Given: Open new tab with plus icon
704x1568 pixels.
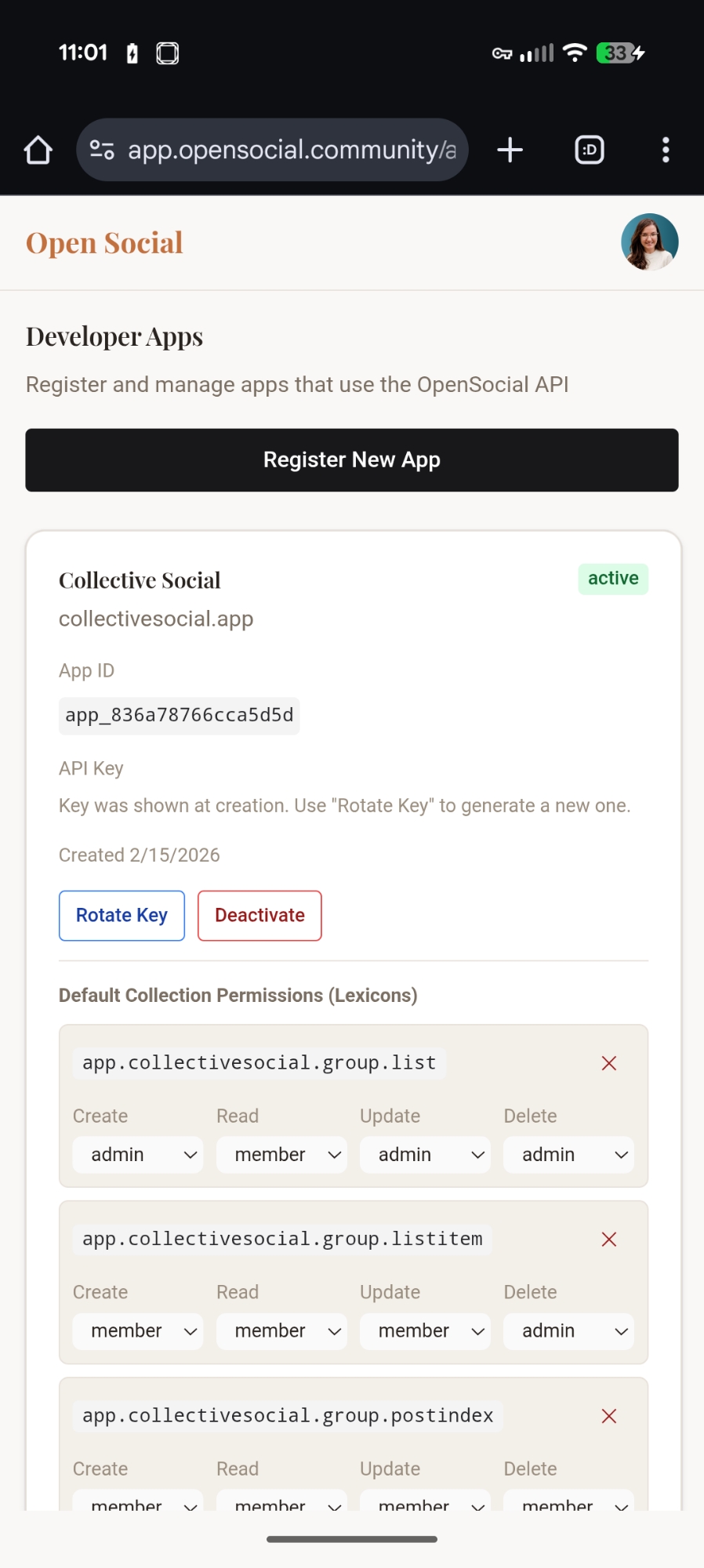Looking at the screenshot, I should point(510,150).
